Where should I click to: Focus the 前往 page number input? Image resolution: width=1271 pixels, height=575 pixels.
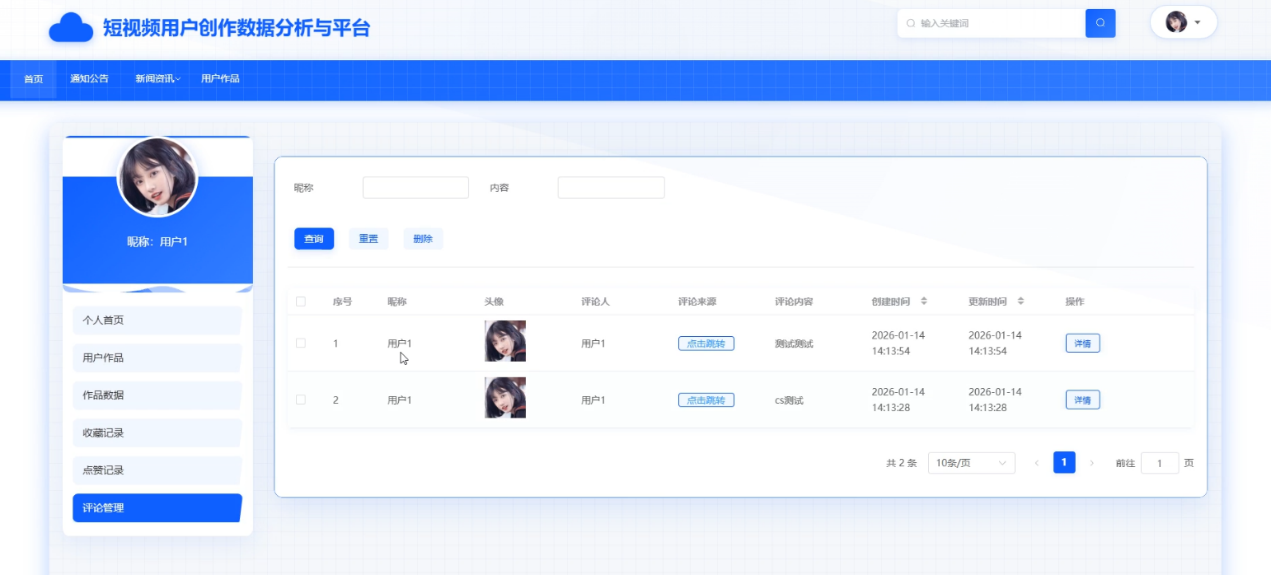pos(1160,463)
